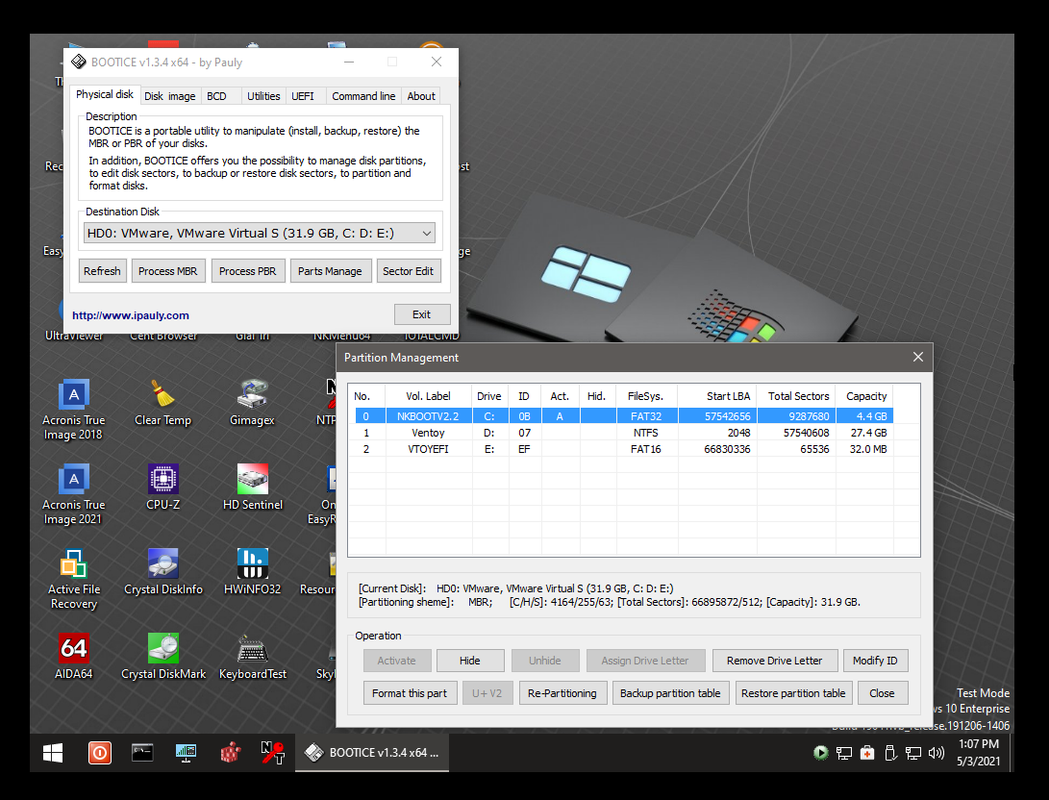The width and height of the screenshot is (1049, 800).
Task: Click BOOTICE title bar app icon
Action: point(79,62)
